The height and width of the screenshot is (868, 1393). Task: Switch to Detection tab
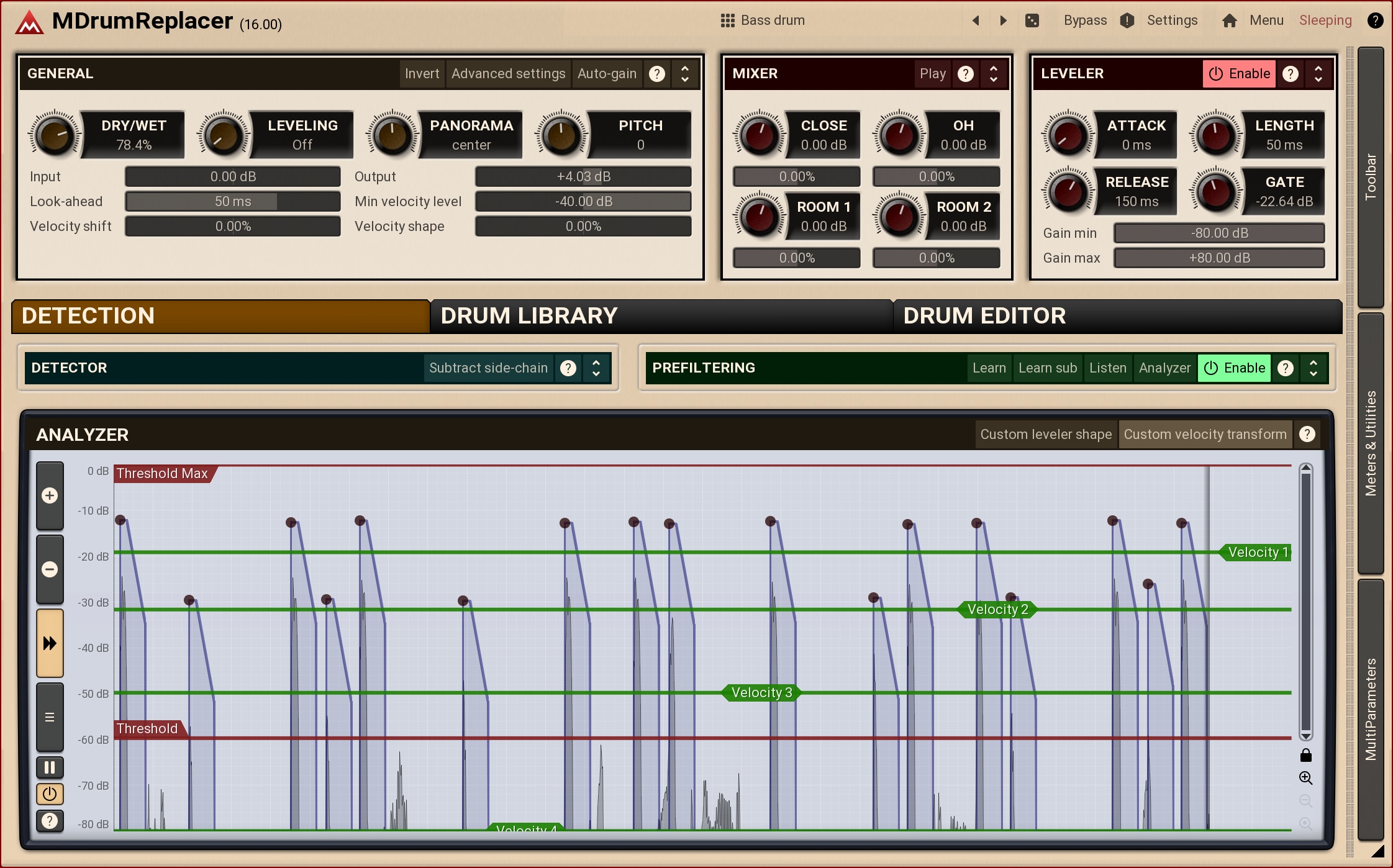point(221,316)
